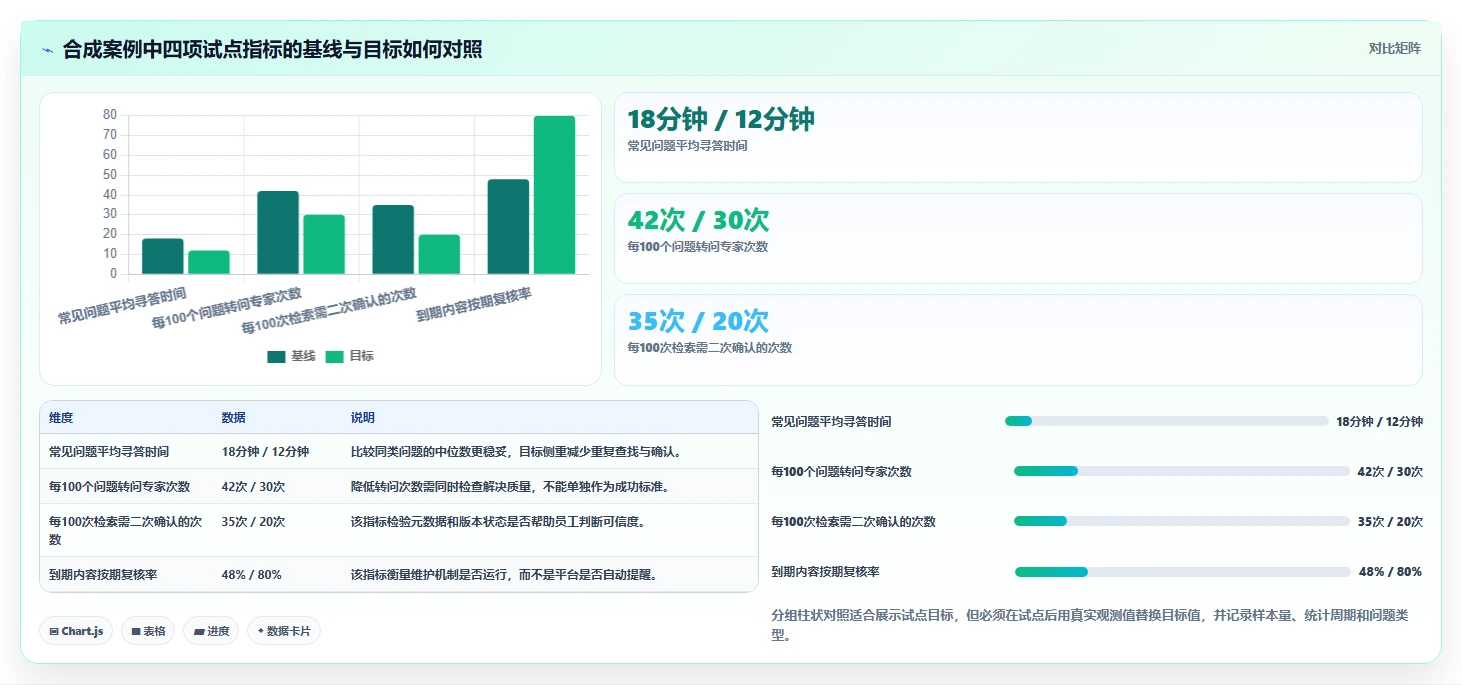The image size is (1462, 685).
Task: Select the 数据卡片 chip
Action: point(284,631)
